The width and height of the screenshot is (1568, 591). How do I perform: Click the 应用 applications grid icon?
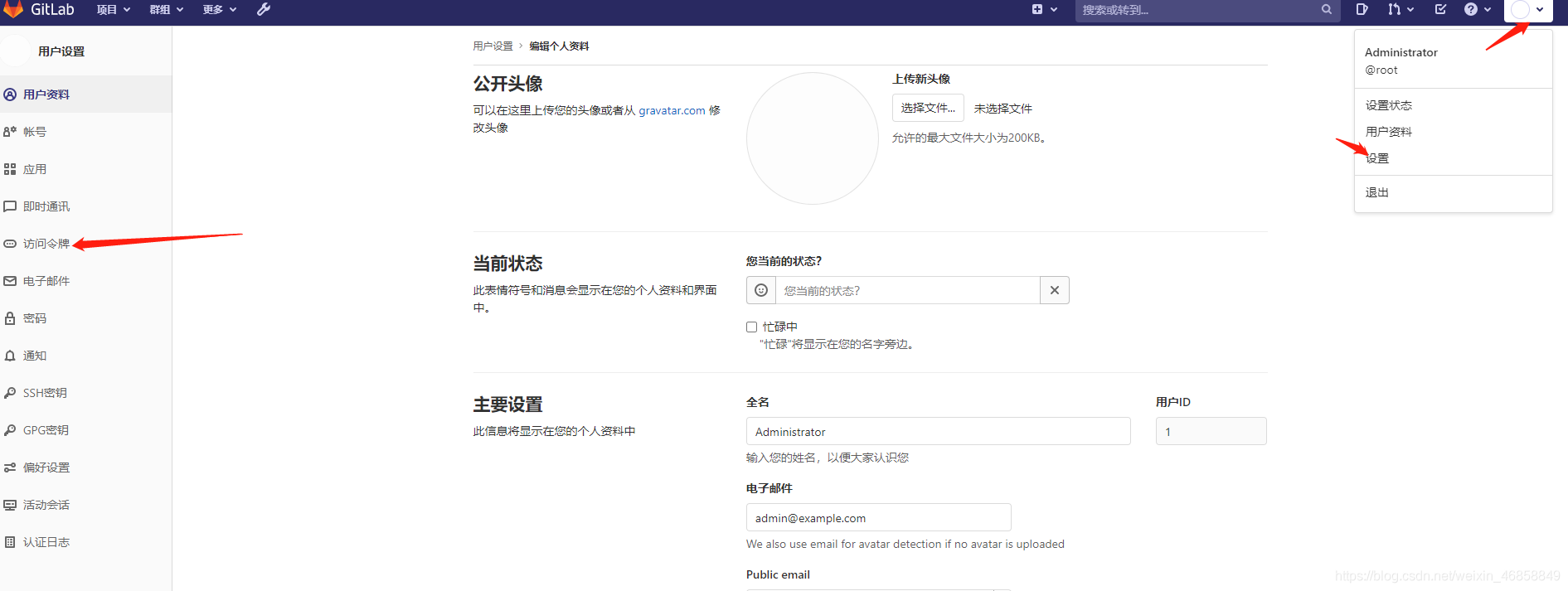[10, 169]
